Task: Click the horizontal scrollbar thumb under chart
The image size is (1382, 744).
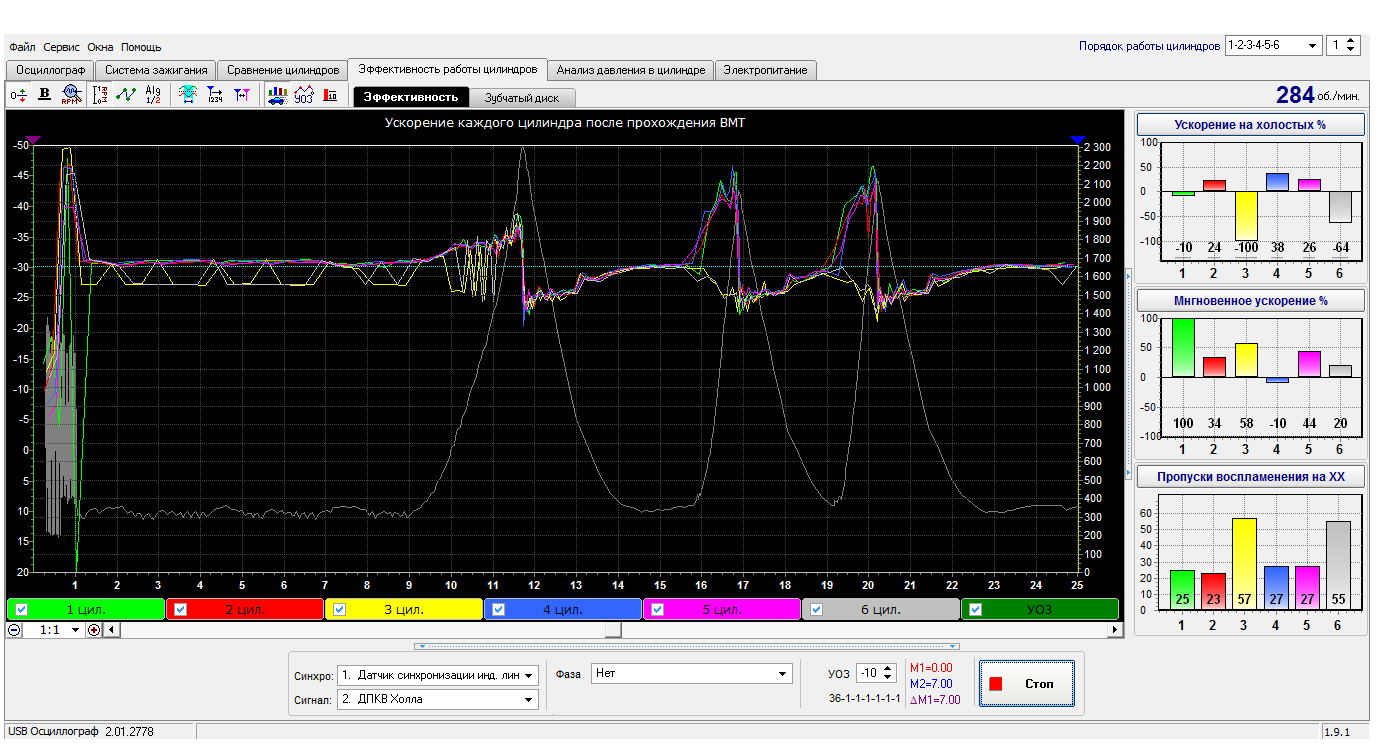Action: click(612, 630)
